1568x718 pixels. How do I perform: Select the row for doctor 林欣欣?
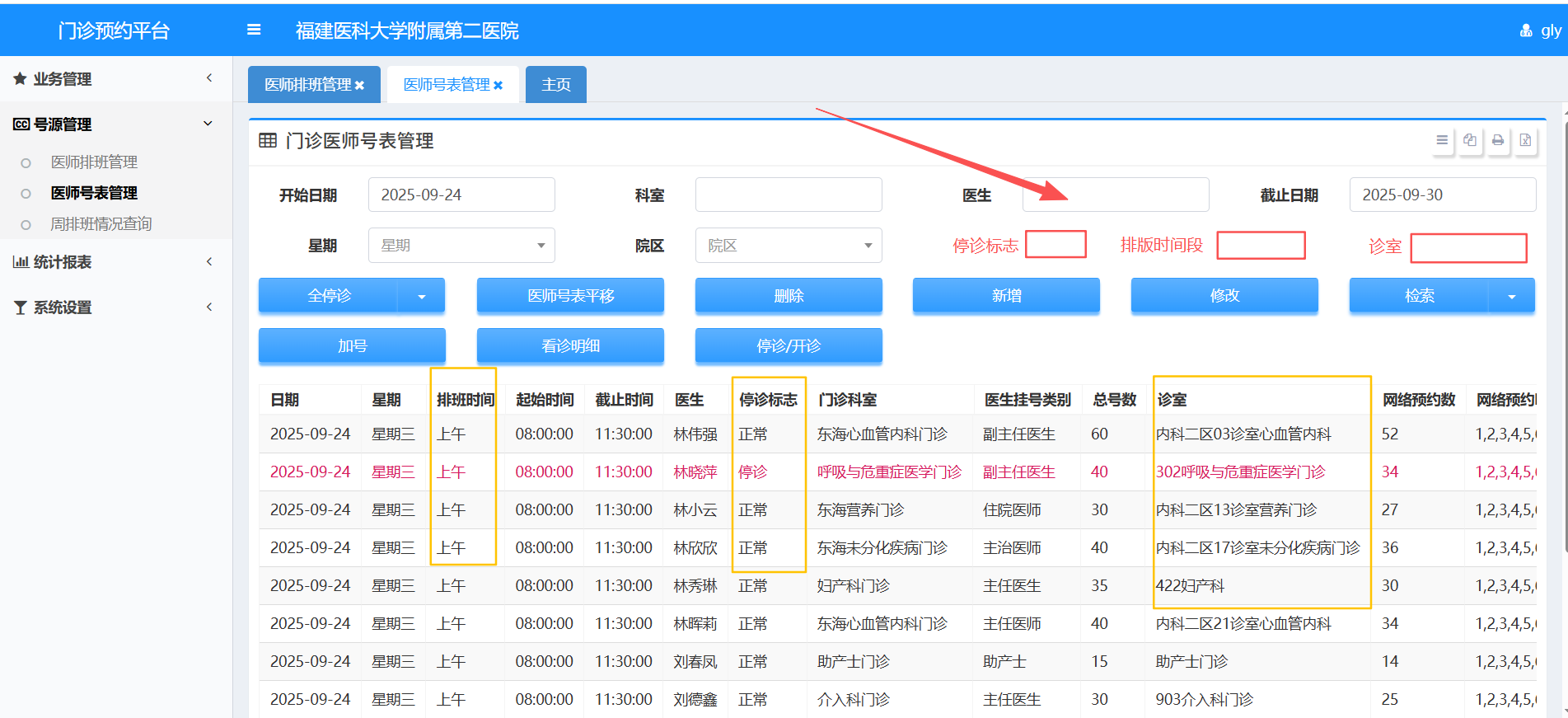[x=897, y=547]
